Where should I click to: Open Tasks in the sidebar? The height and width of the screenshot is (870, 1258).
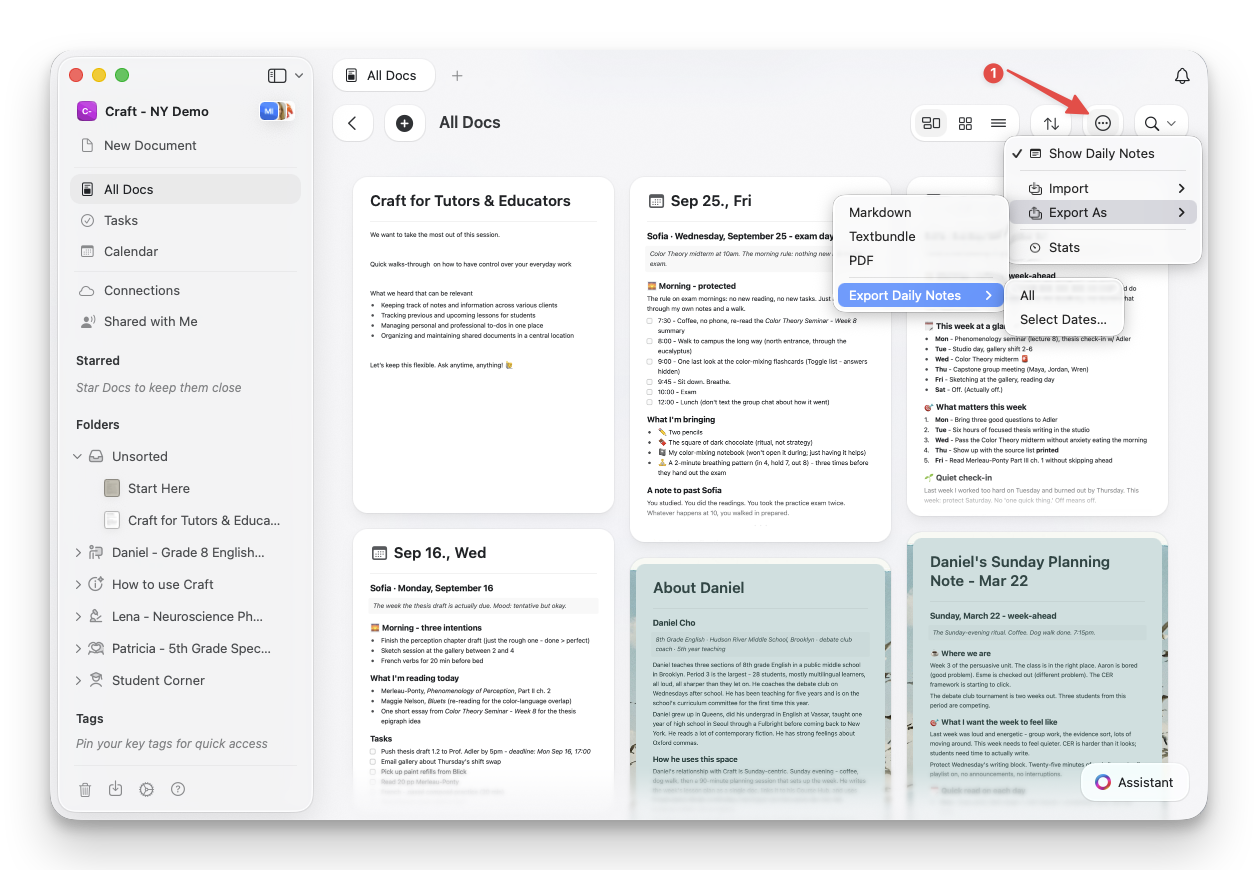pyautogui.click(x=185, y=220)
